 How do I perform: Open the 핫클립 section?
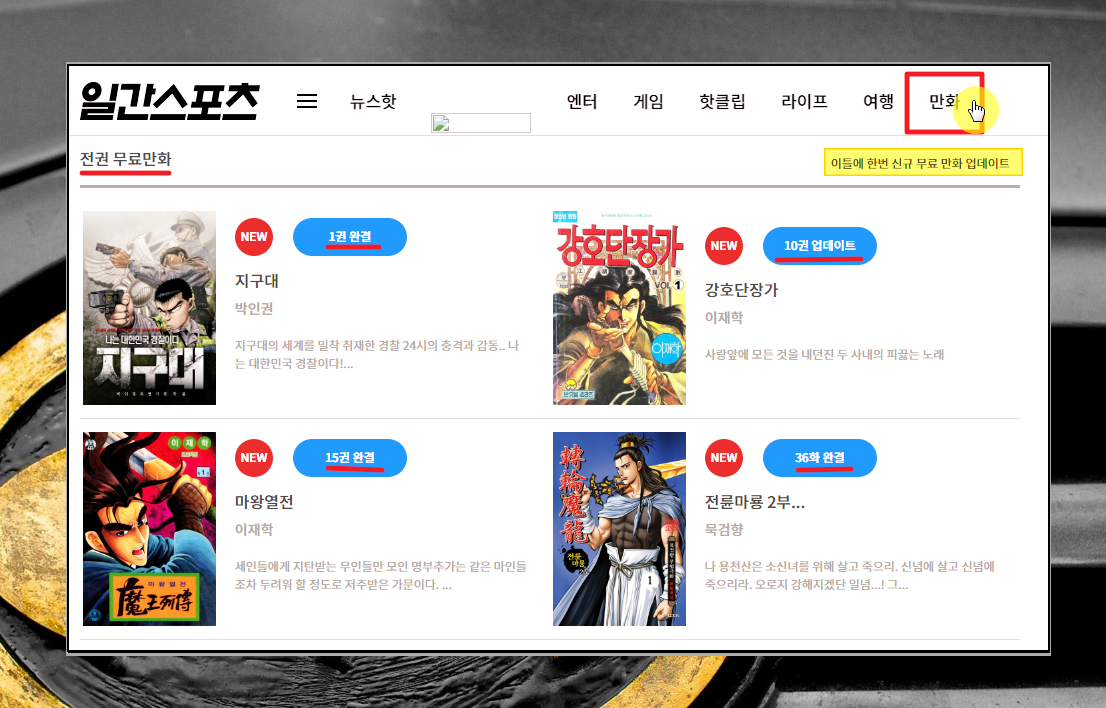click(x=722, y=102)
